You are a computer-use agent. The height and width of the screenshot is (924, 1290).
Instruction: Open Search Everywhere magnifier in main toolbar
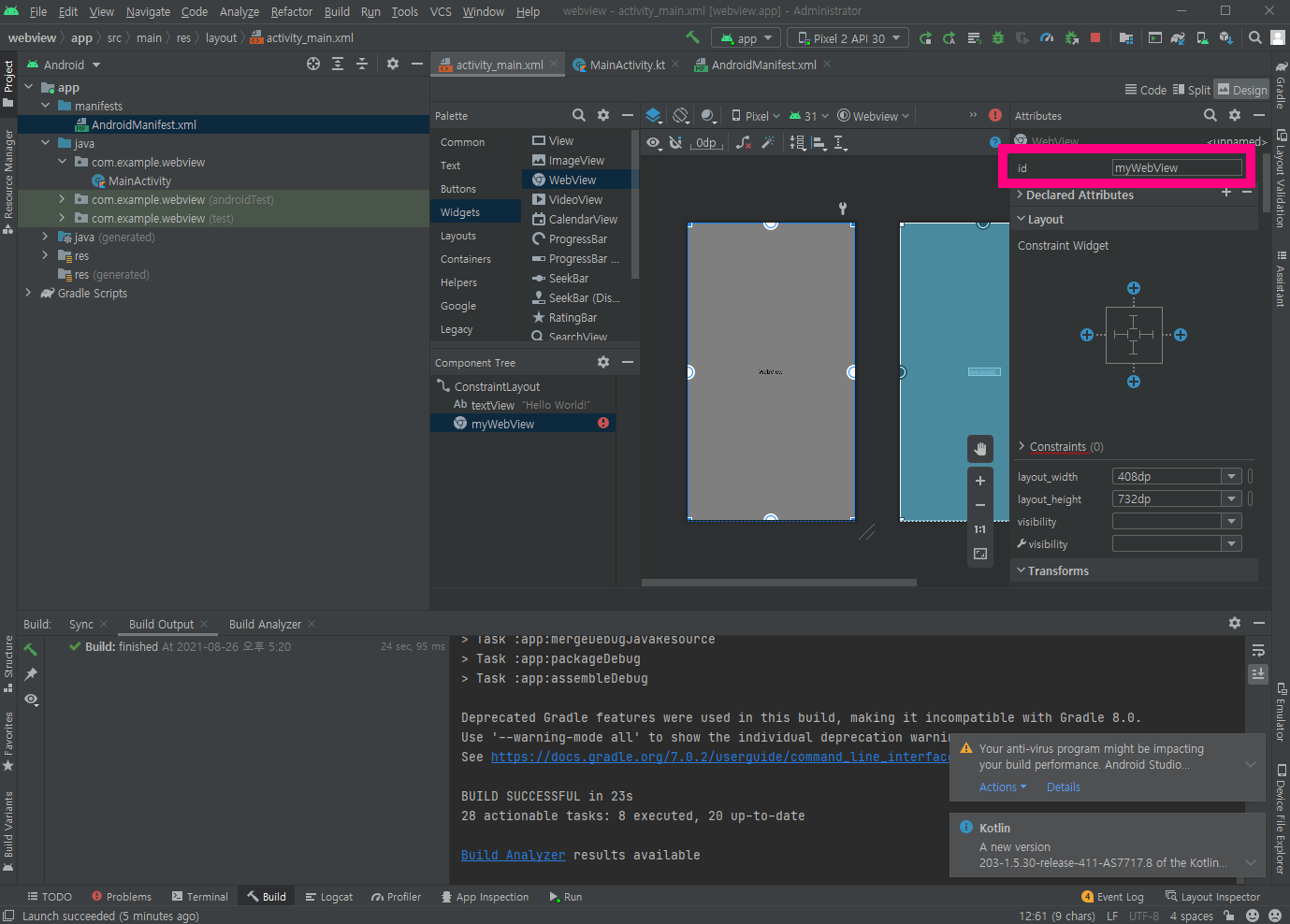pyautogui.click(x=1255, y=38)
